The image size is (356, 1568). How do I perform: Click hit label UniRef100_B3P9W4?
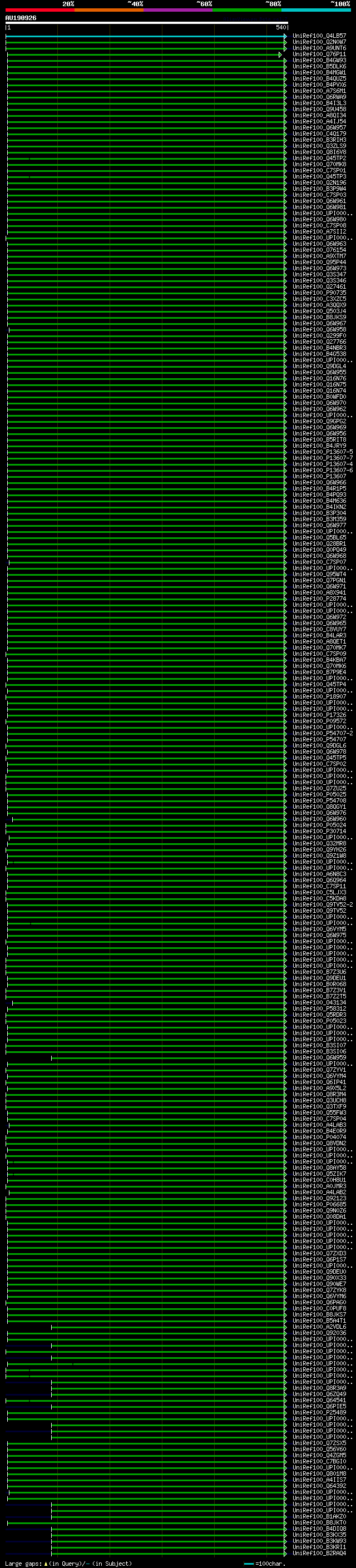(319, 189)
